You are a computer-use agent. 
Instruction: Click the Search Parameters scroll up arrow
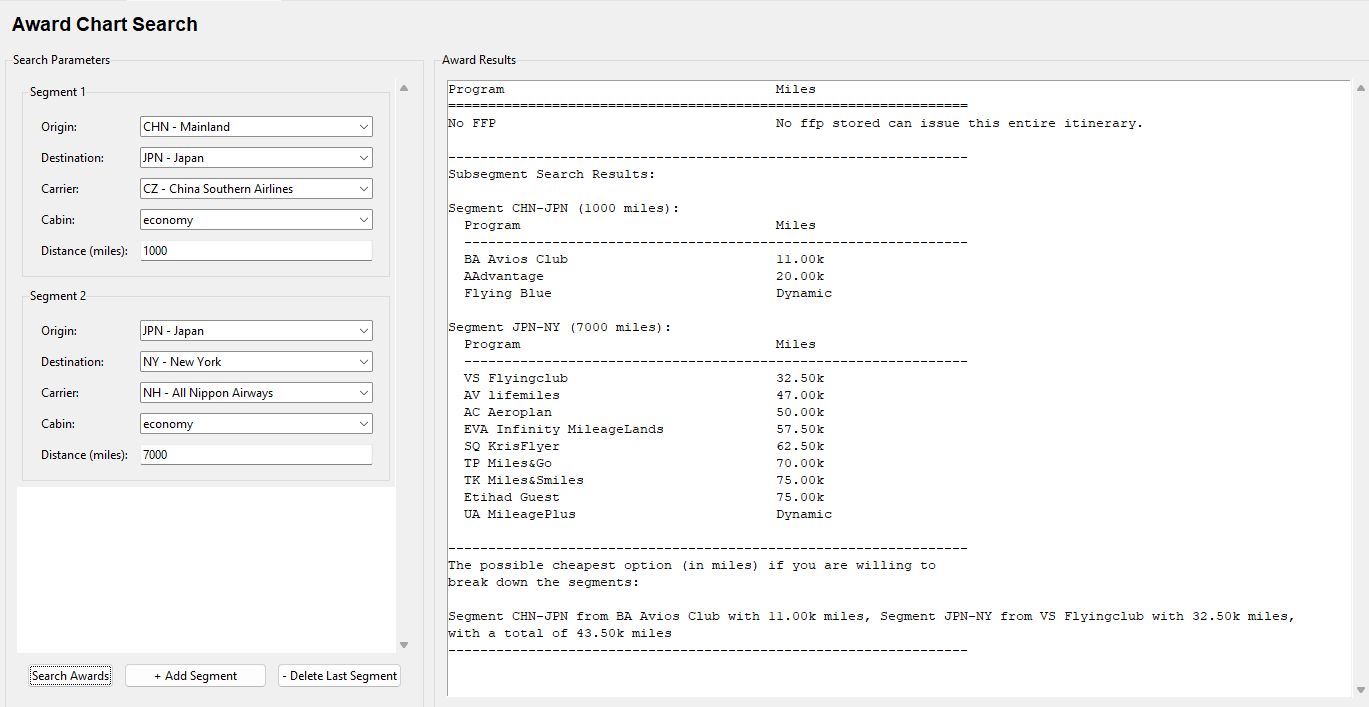click(404, 88)
